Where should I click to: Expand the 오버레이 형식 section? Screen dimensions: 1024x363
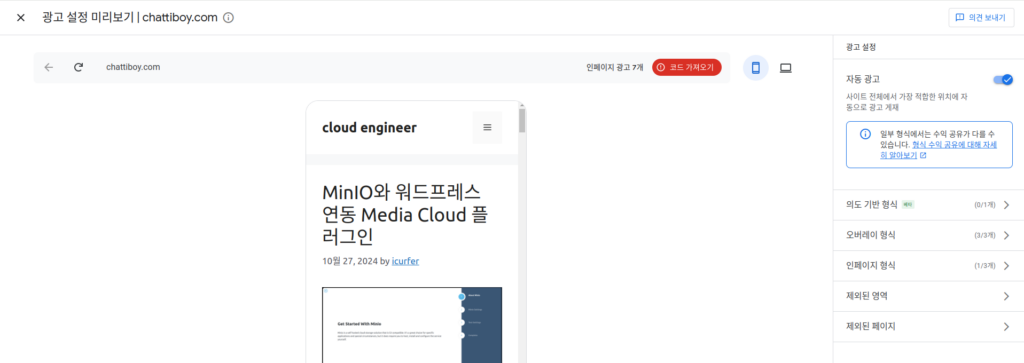point(928,235)
